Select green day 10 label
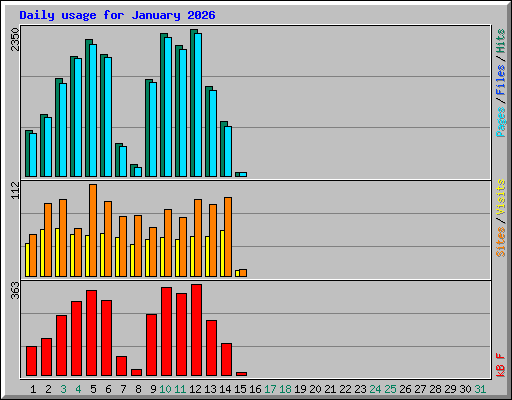Viewport: 512px width, 400px height. pos(165,389)
